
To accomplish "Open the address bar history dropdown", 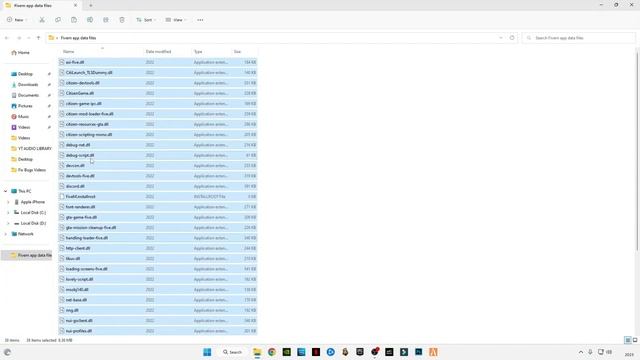I will click(x=501, y=38).
